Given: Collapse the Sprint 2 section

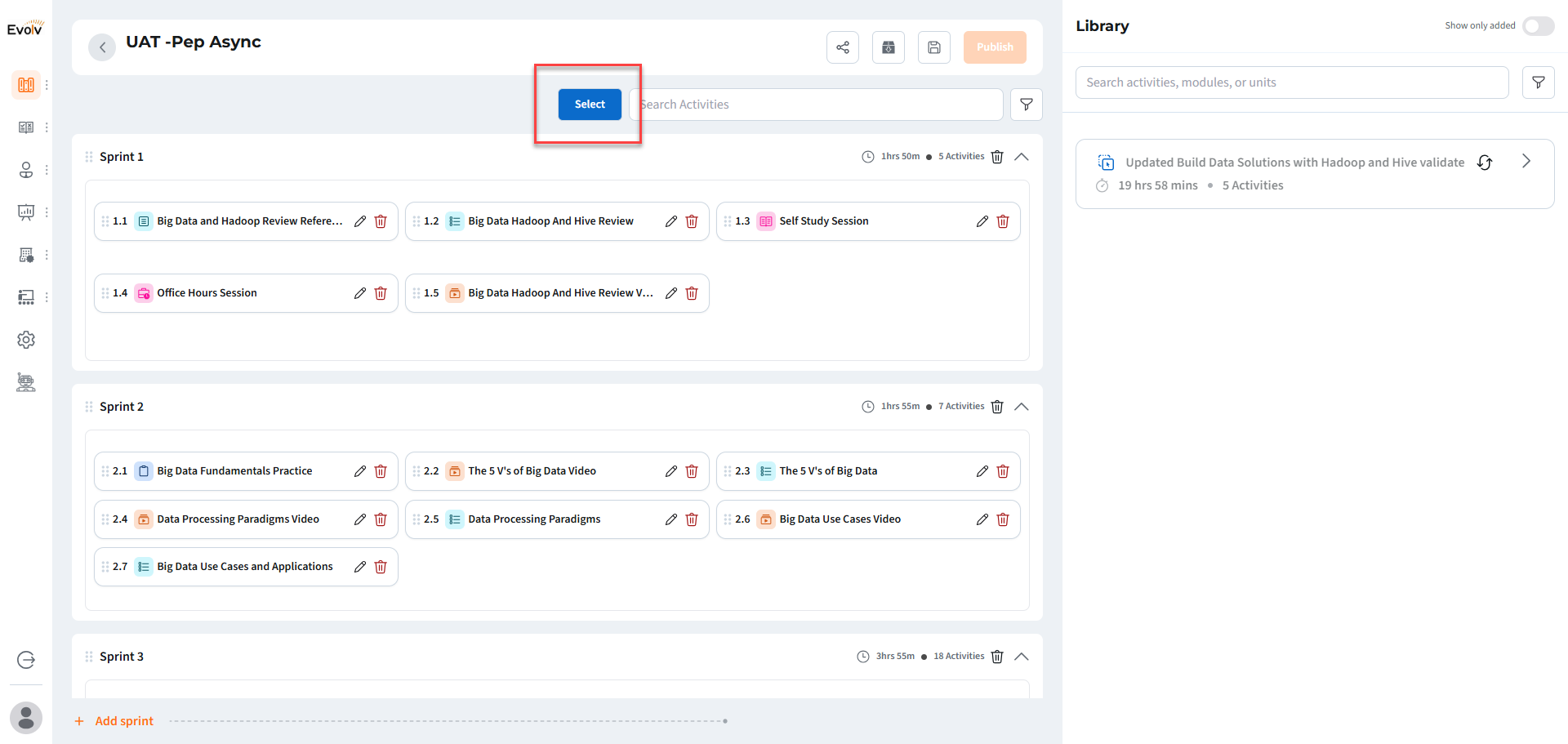Looking at the screenshot, I should click(1022, 407).
